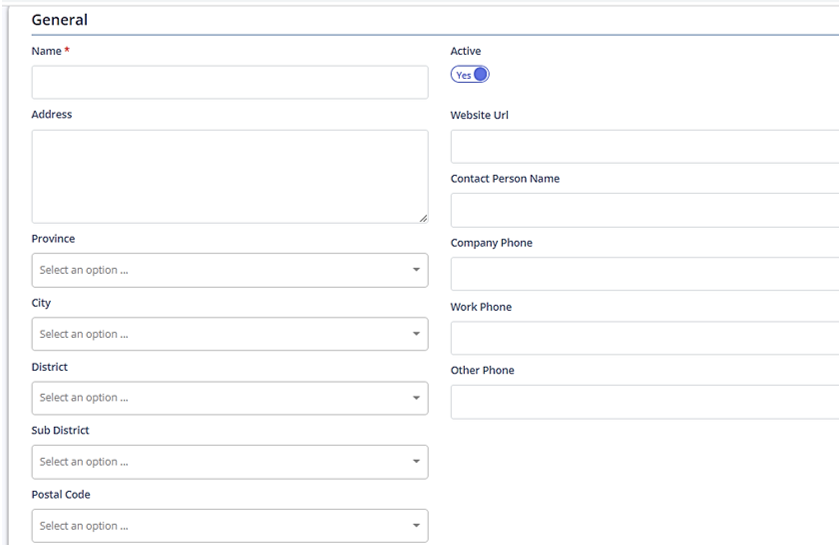The width and height of the screenshot is (839, 559).
Task: Focus the Address text area
Action: (x=230, y=177)
